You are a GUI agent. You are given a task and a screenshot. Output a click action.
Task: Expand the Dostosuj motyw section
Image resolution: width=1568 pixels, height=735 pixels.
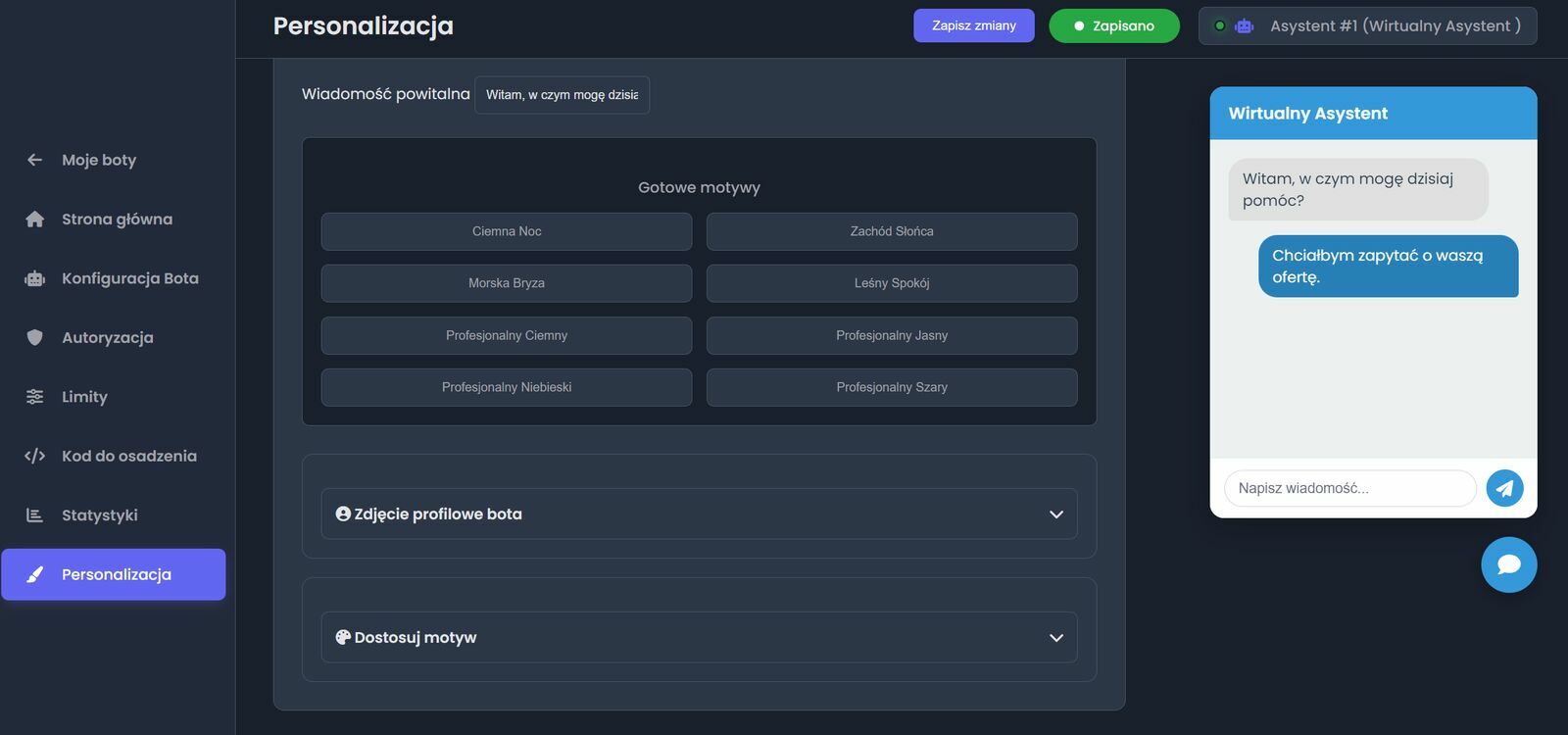point(699,637)
